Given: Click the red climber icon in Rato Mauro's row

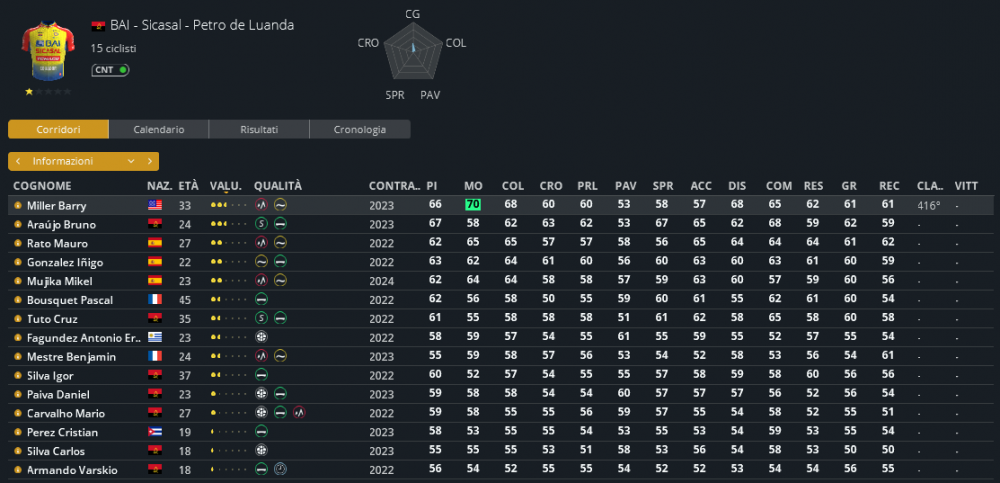Looking at the screenshot, I should click(261, 243).
